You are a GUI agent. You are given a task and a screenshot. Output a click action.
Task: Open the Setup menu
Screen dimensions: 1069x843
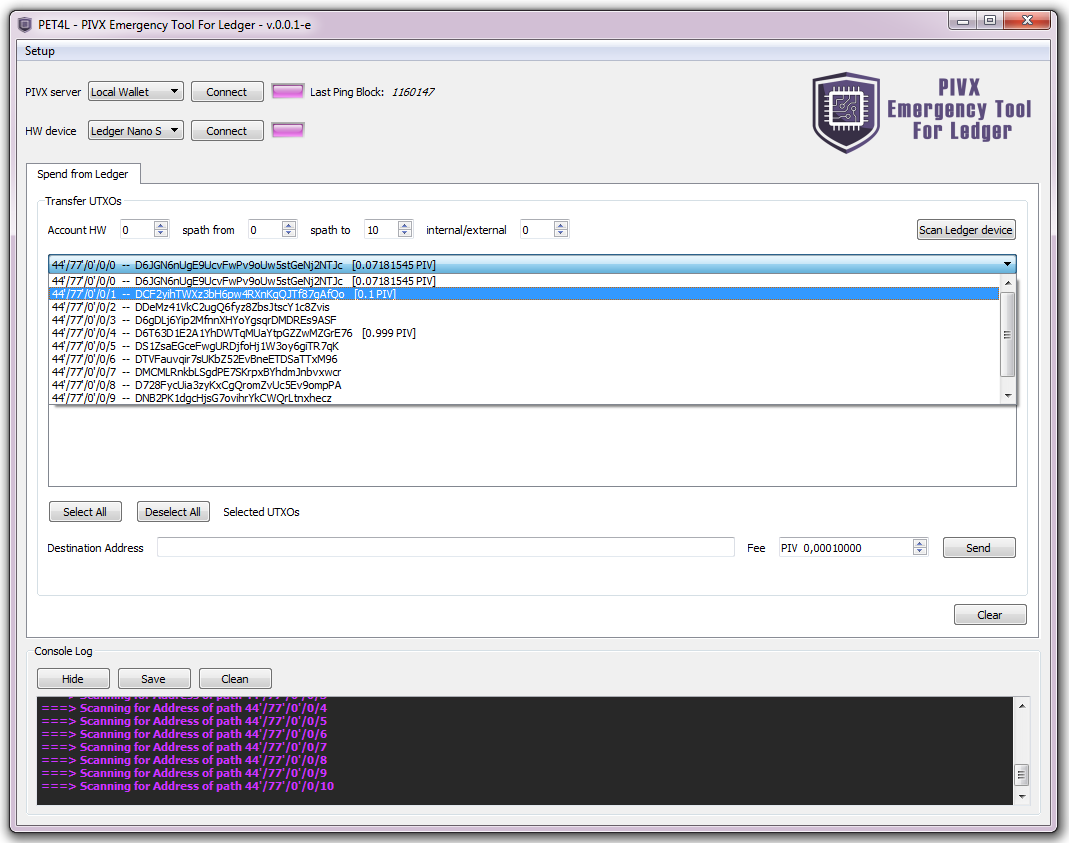click(40, 51)
